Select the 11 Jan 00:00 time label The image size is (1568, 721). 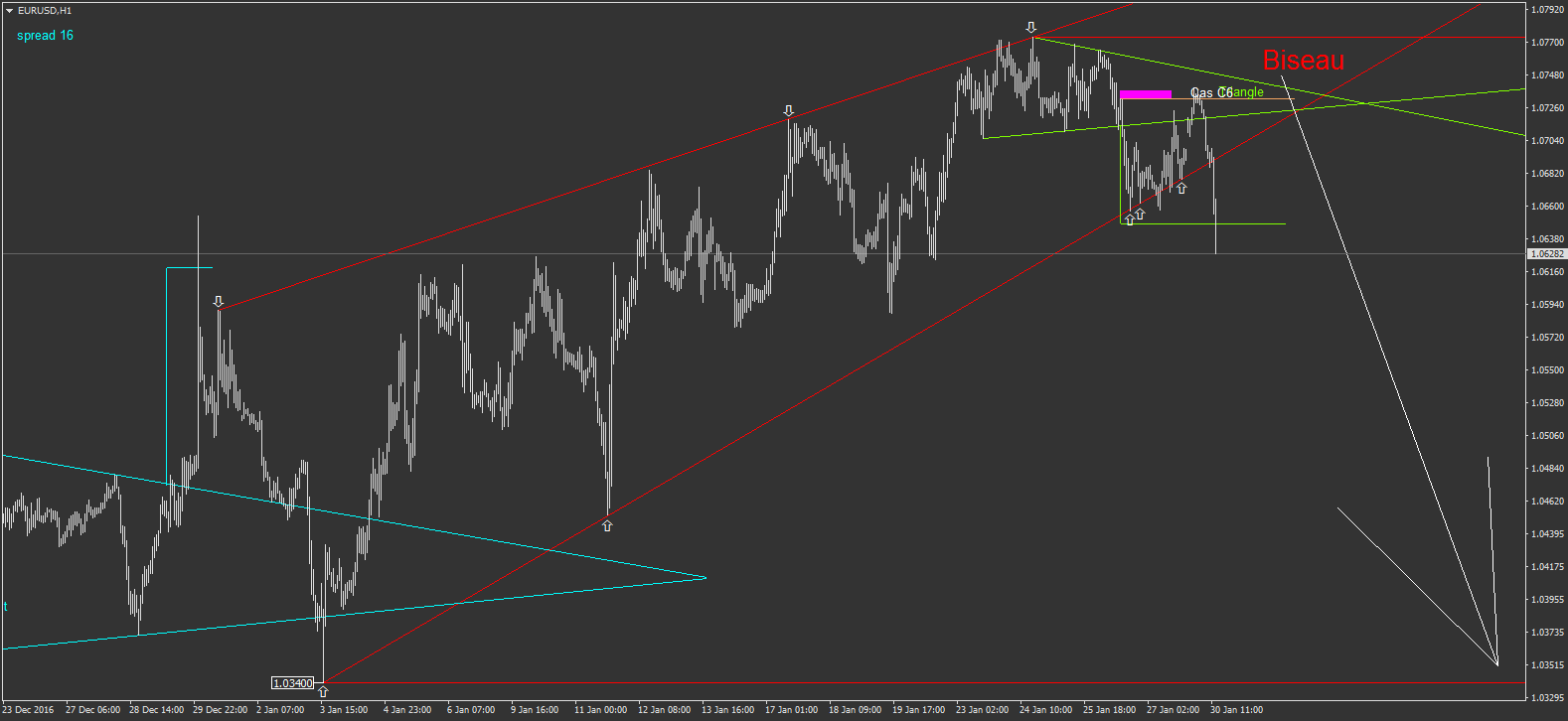(601, 710)
